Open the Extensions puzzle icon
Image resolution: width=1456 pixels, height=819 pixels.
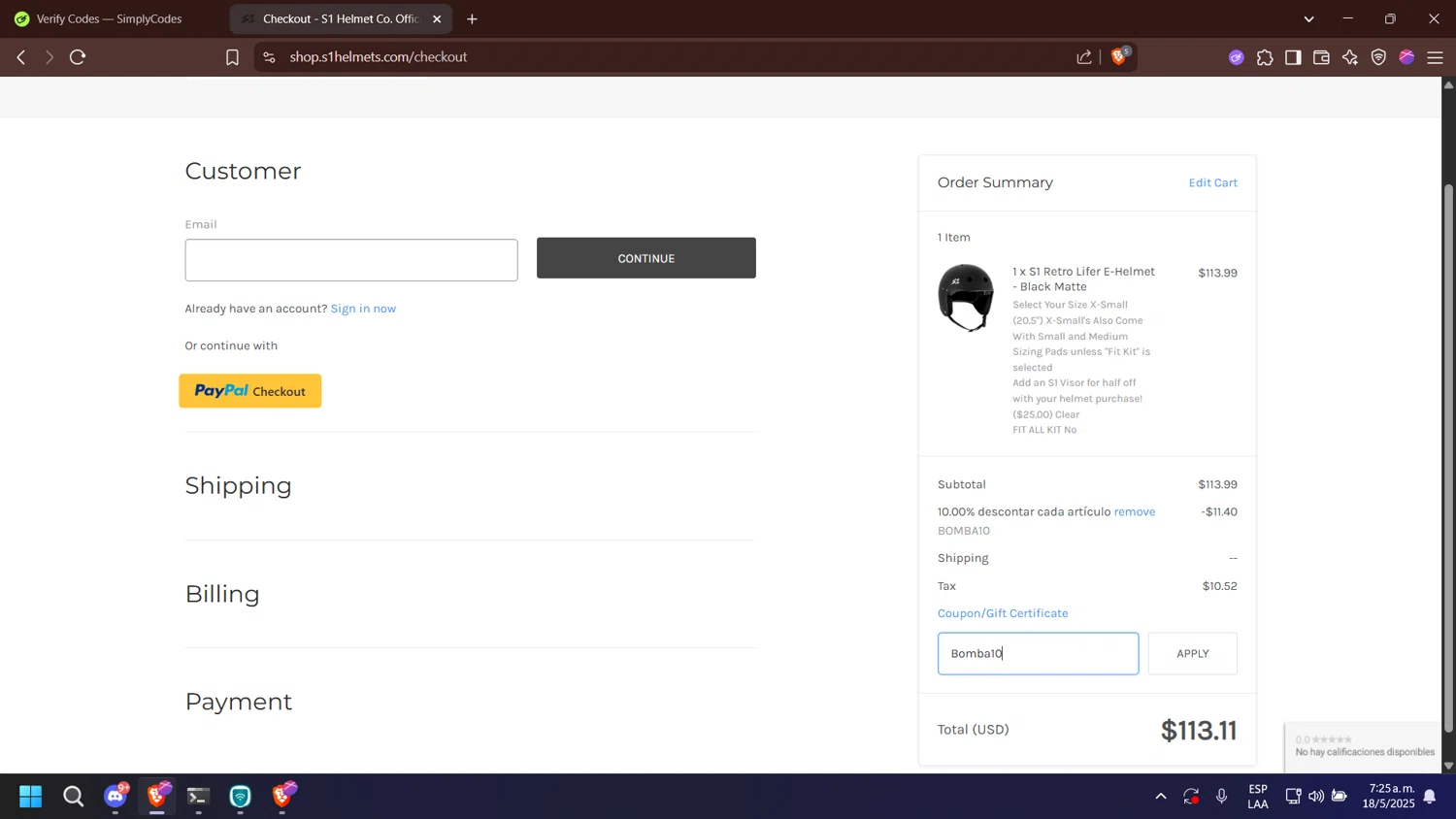tap(1265, 57)
